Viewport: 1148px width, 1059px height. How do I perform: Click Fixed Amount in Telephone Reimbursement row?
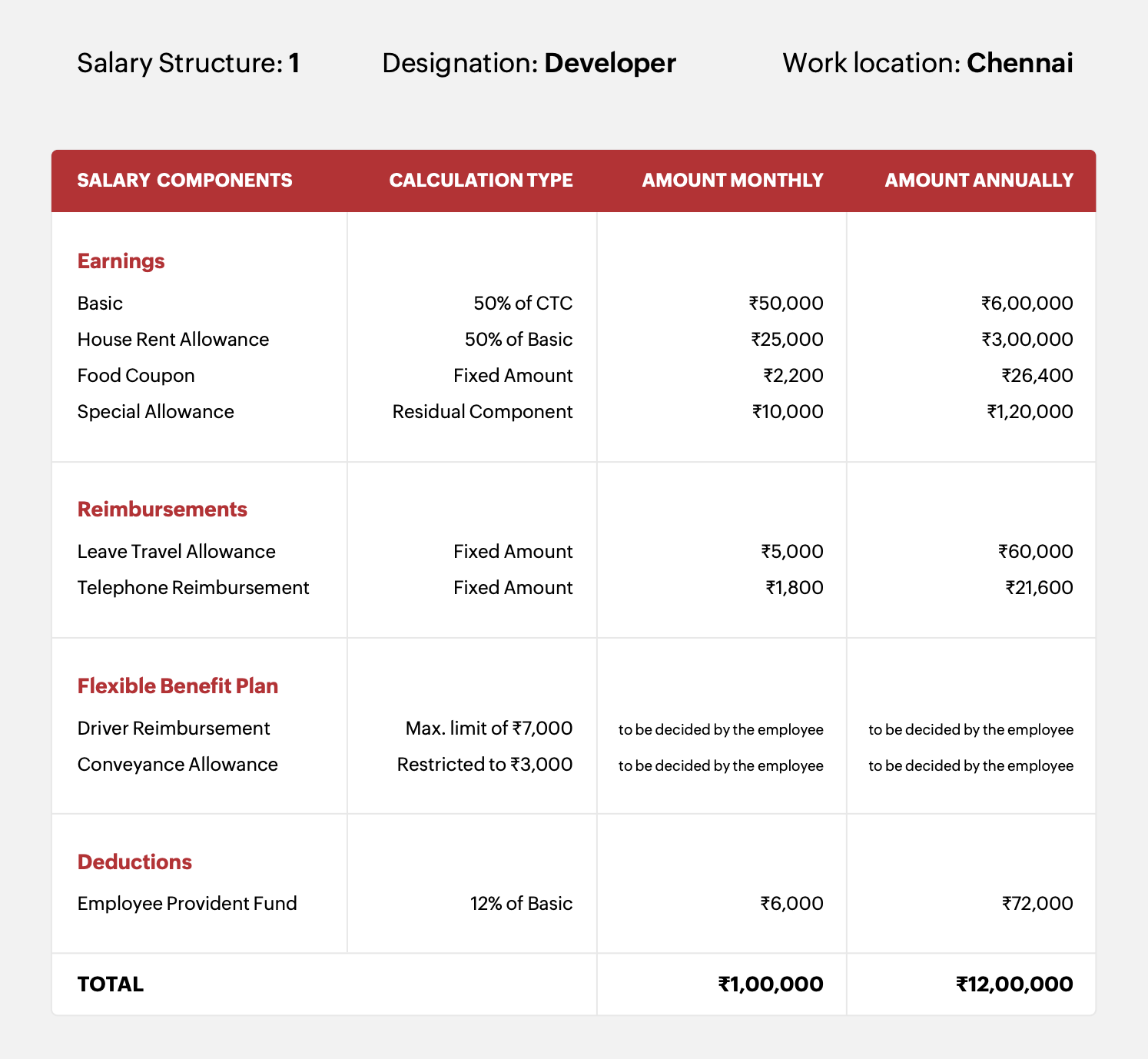[x=513, y=588]
